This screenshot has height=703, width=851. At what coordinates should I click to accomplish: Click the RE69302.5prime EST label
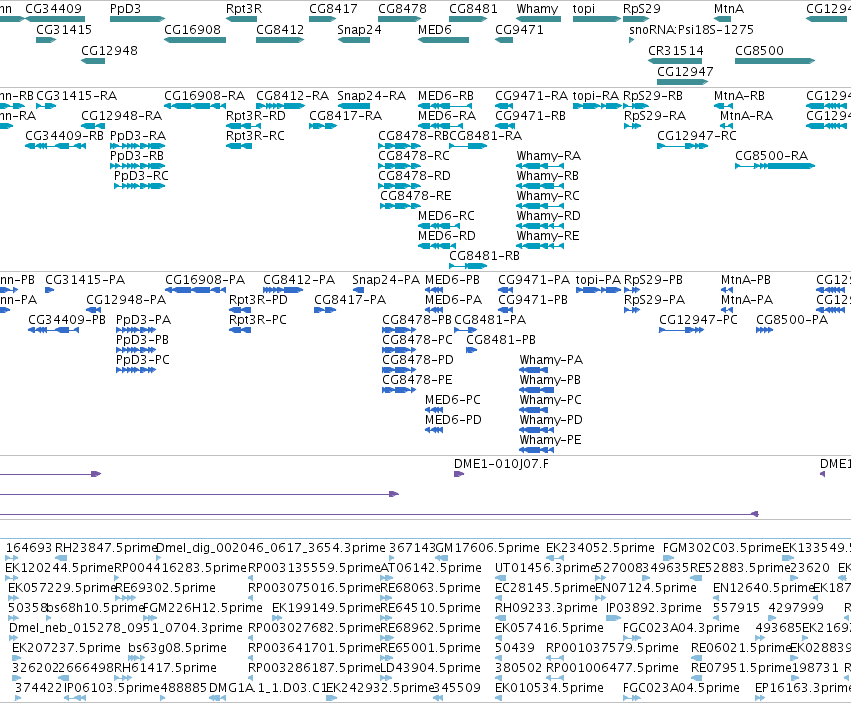(166, 588)
